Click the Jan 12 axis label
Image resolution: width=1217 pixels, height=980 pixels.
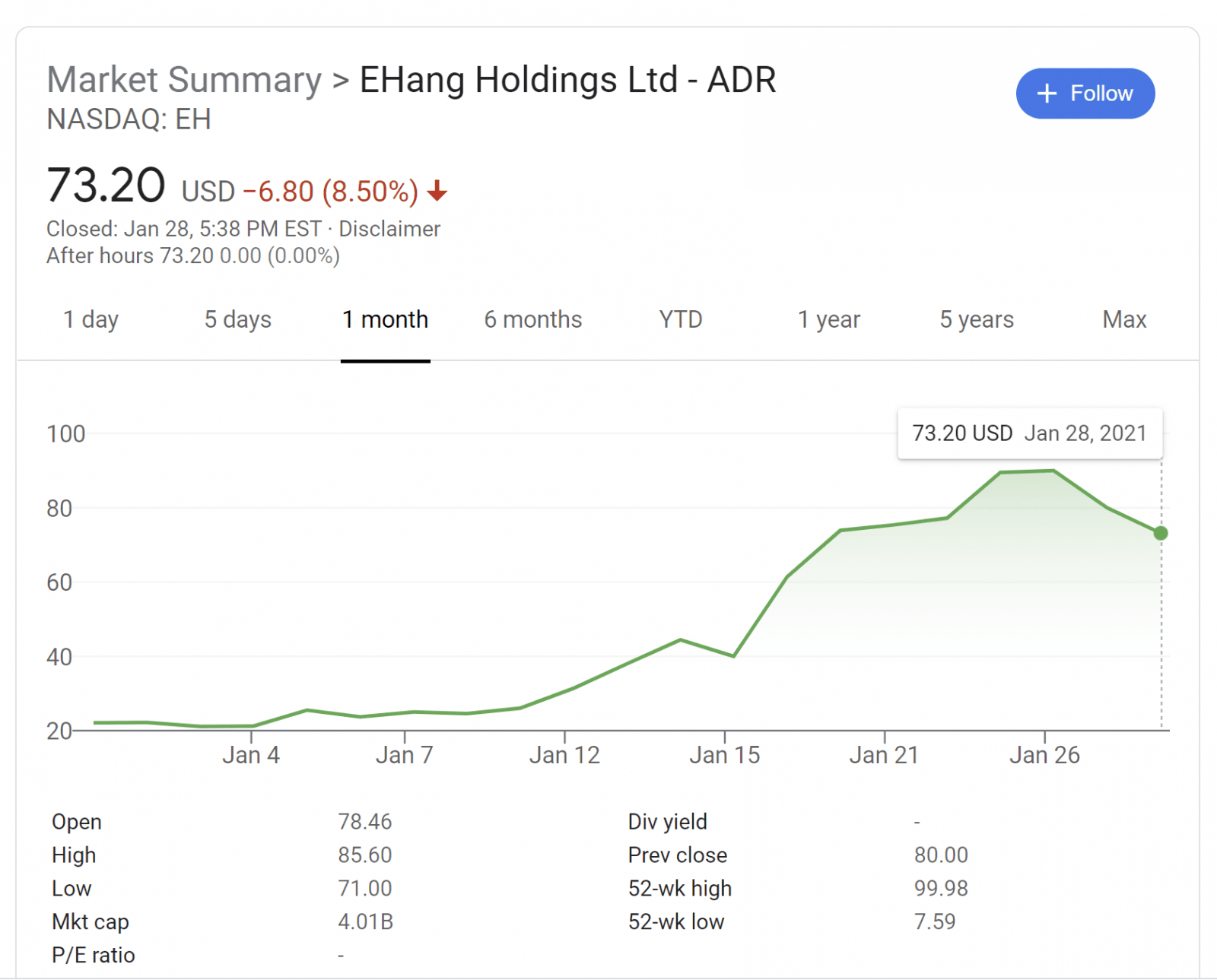564,755
